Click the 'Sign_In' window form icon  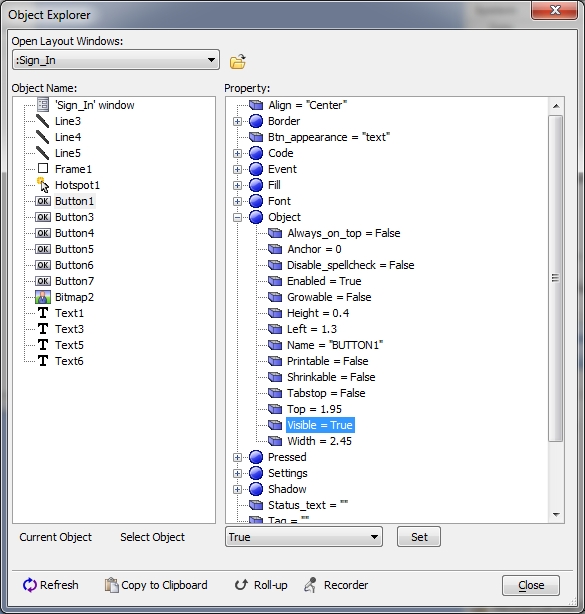pyautogui.click(x=43, y=105)
